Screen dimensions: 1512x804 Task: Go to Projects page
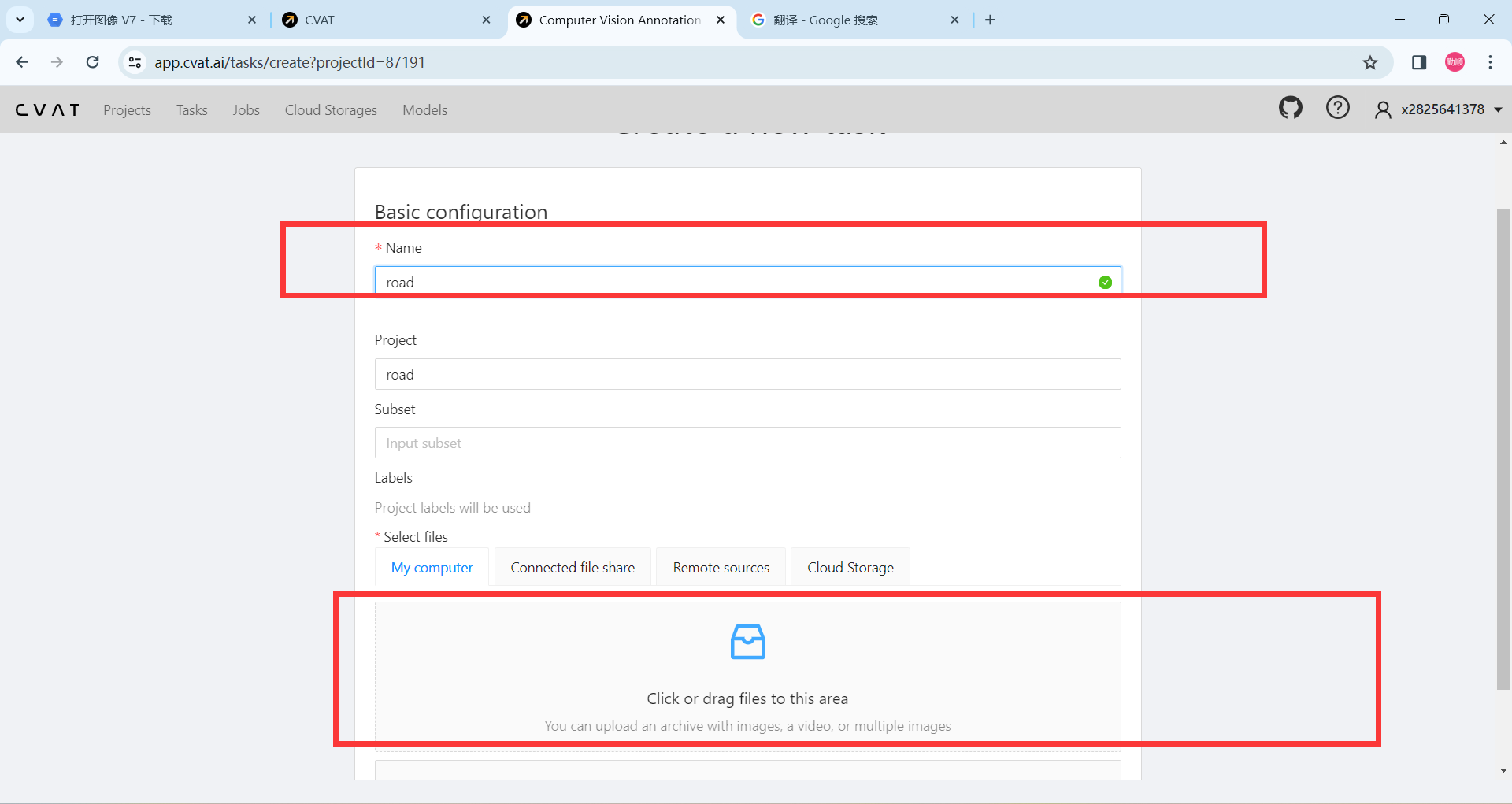point(127,110)
